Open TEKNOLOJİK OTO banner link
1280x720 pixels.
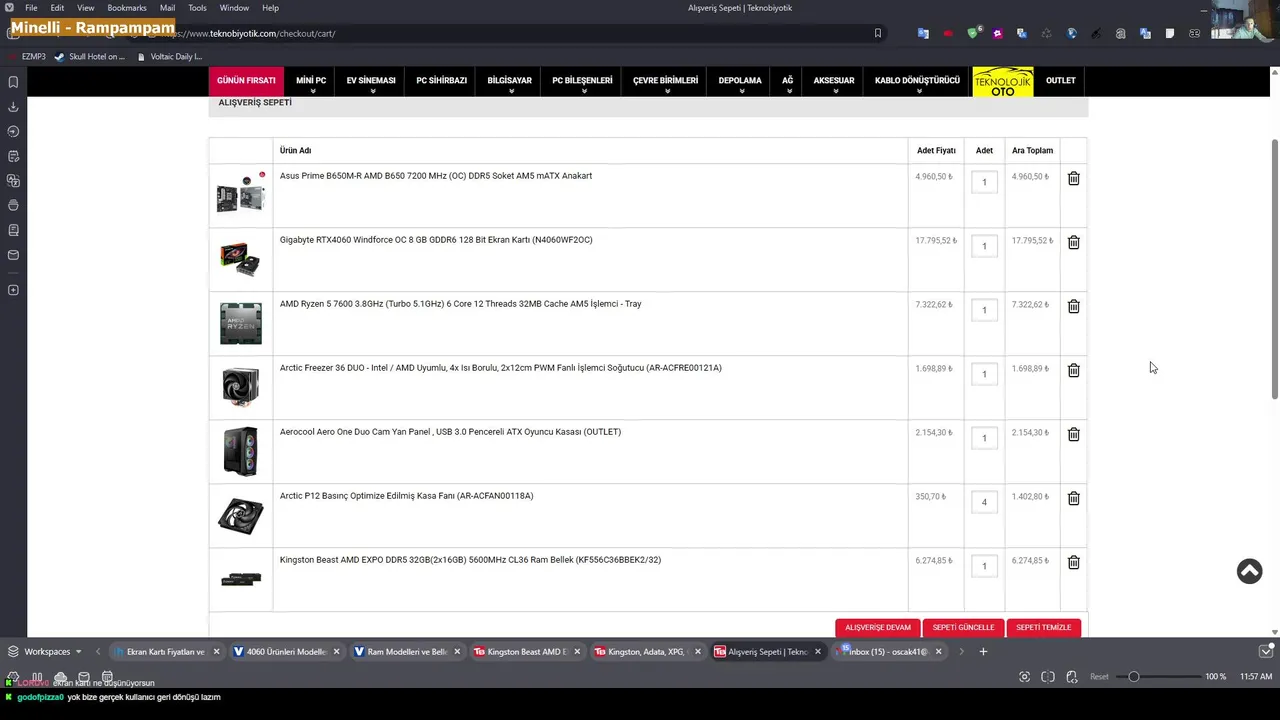coord(1003,81)
